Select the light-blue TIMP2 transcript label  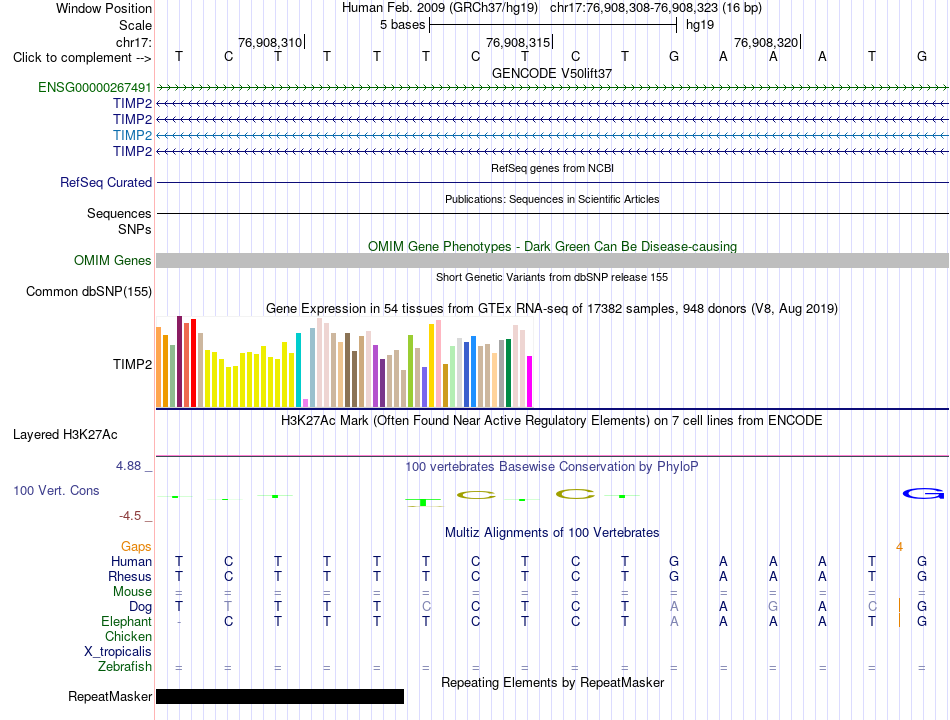pyautogui.click(x=132, y=135)
